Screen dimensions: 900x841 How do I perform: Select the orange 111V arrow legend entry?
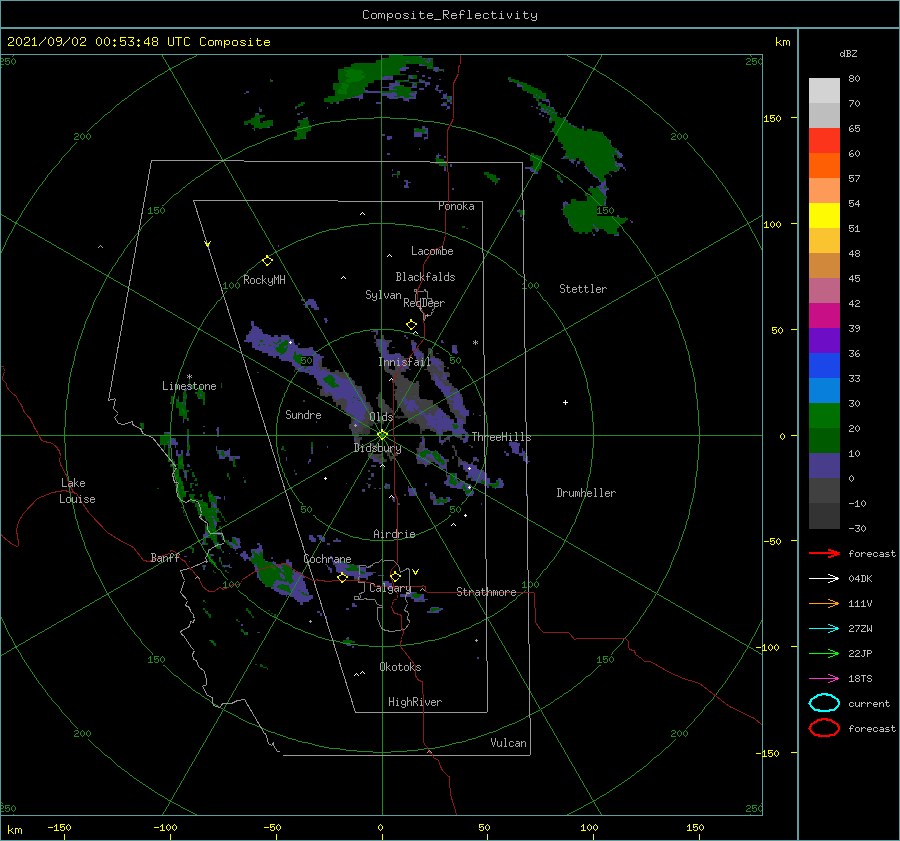pos(824,603)
